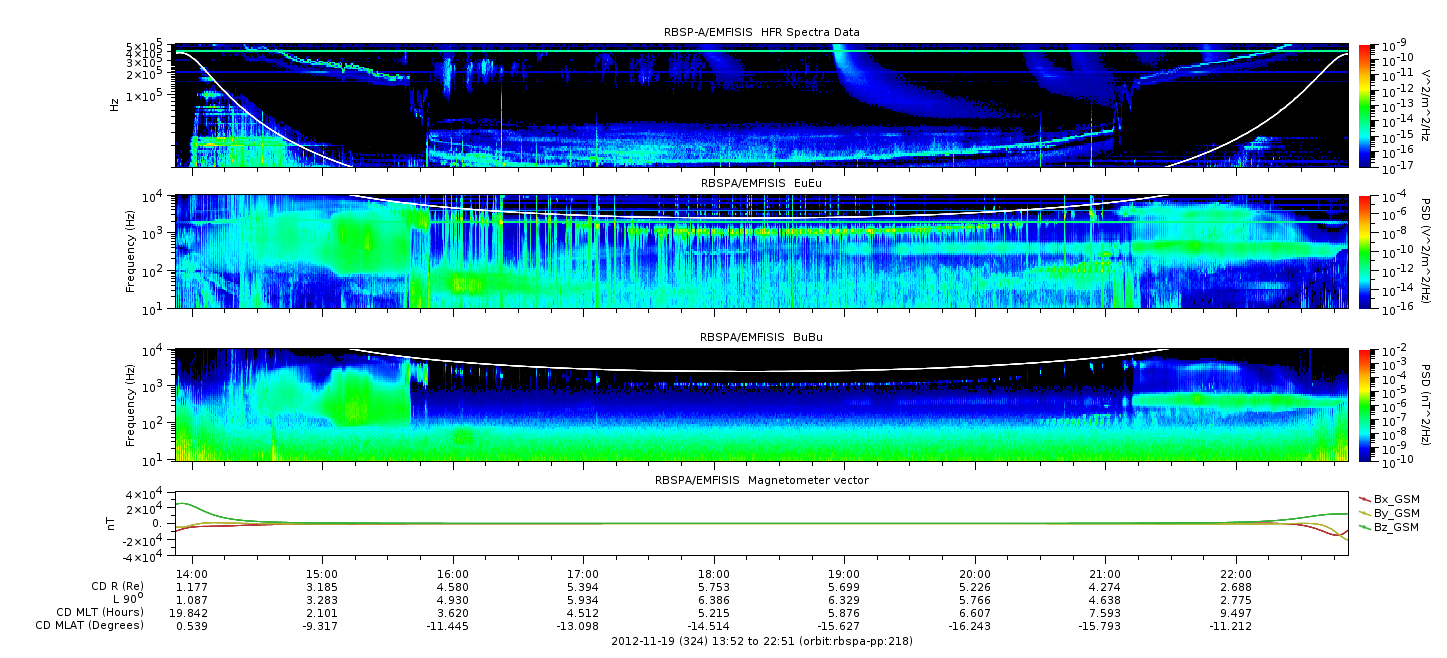This screenshot has height=658, width=1447.
Task: Click the CD R (Re) row label
Action: [x=114, y=585]
